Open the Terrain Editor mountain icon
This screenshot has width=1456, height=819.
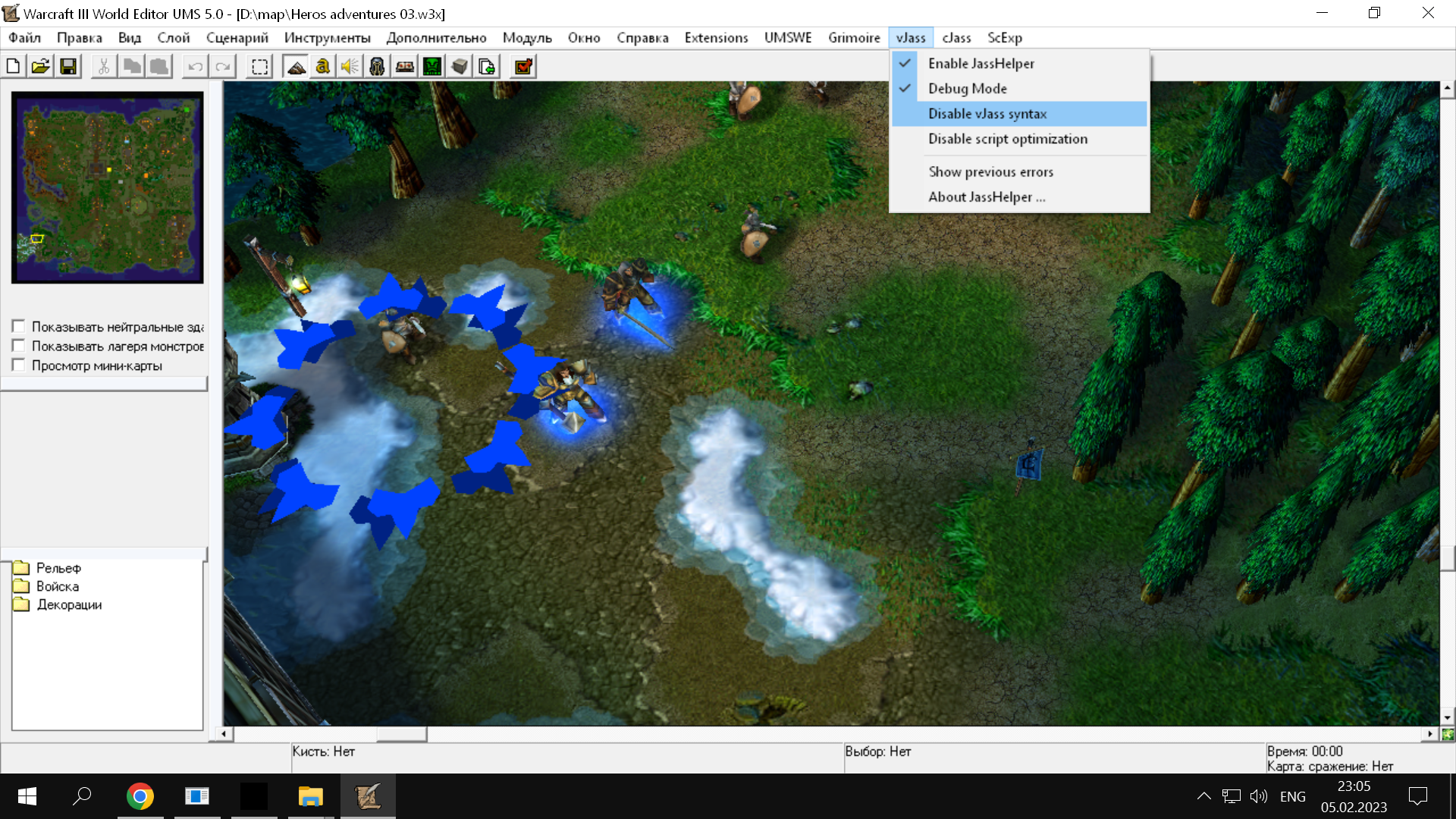tap(296, 67)
